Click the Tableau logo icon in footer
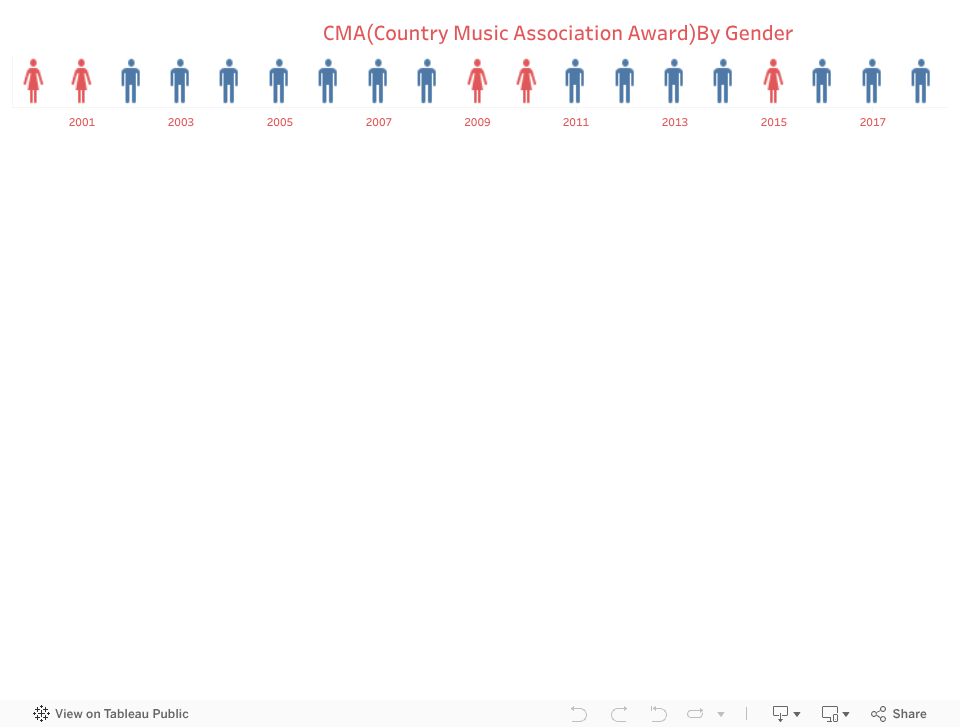Image resolution: width=960 pixels, height=727 pixels. pos(41,714)
